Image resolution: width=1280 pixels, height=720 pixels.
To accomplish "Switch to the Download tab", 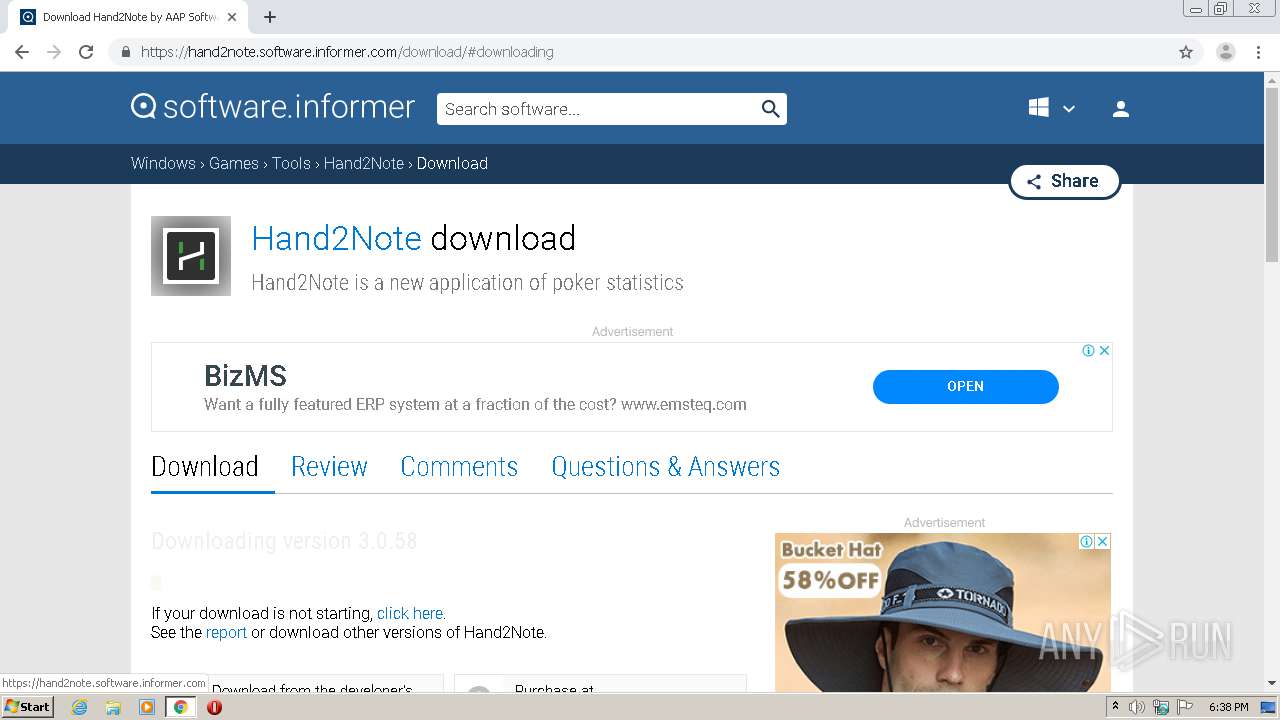I will (x=205, y=467).
